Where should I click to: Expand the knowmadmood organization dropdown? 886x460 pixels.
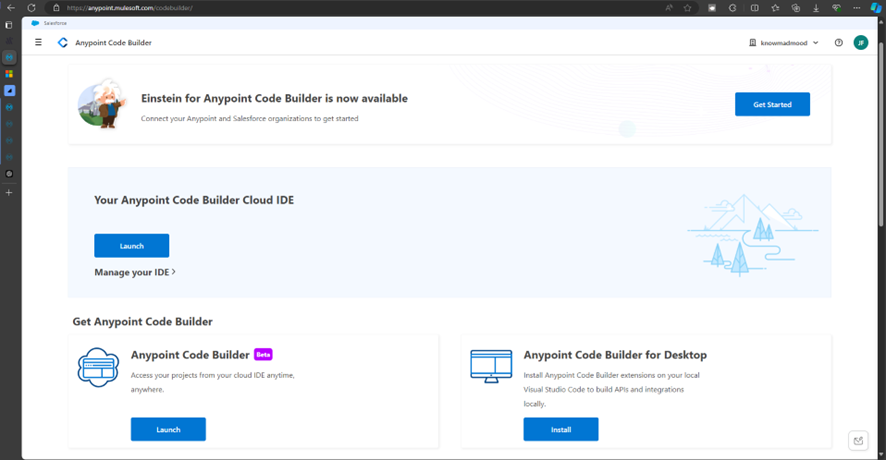click(x=815, y=43)
